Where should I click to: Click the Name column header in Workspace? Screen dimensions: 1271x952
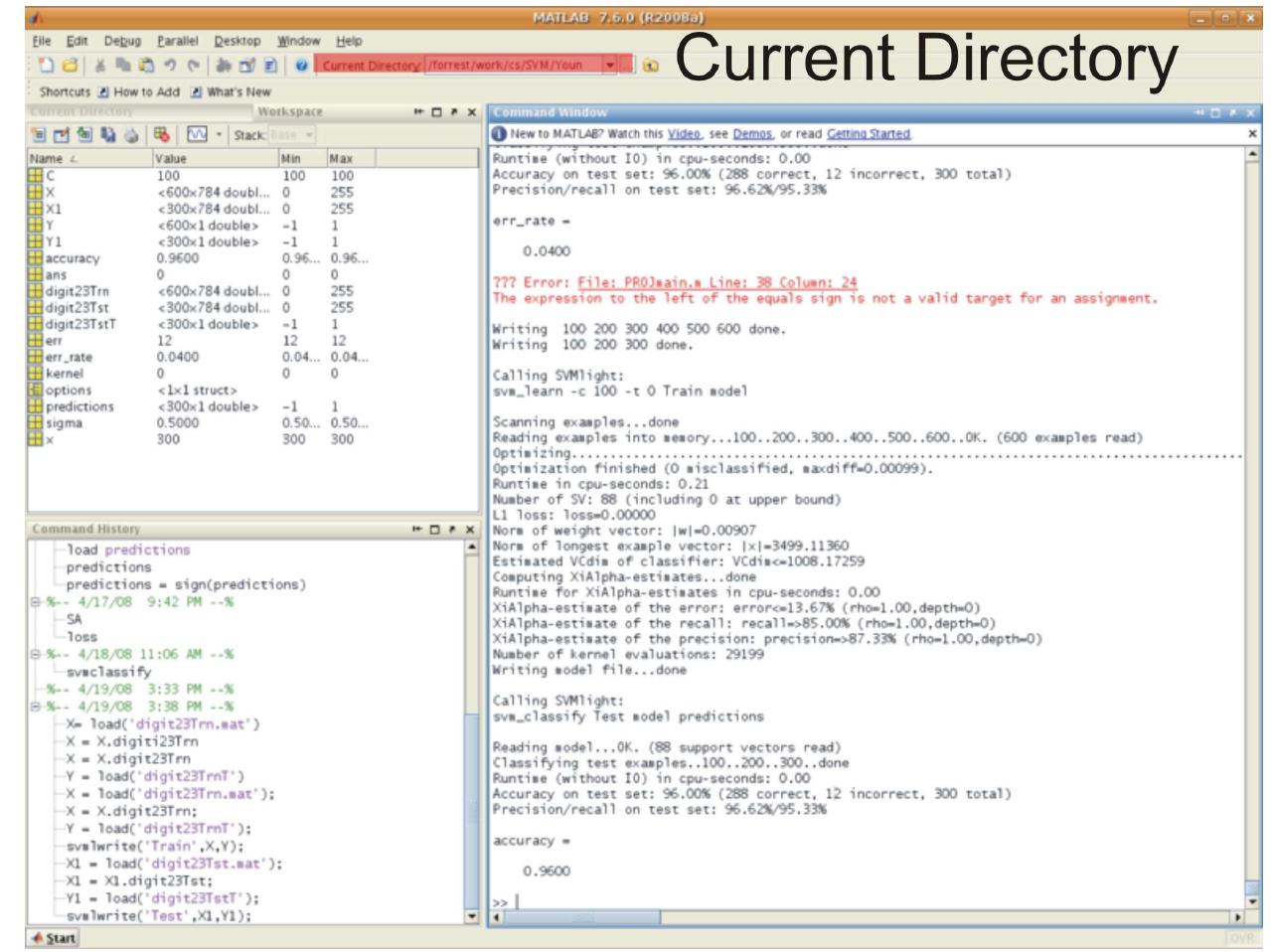tap(89, 158)
